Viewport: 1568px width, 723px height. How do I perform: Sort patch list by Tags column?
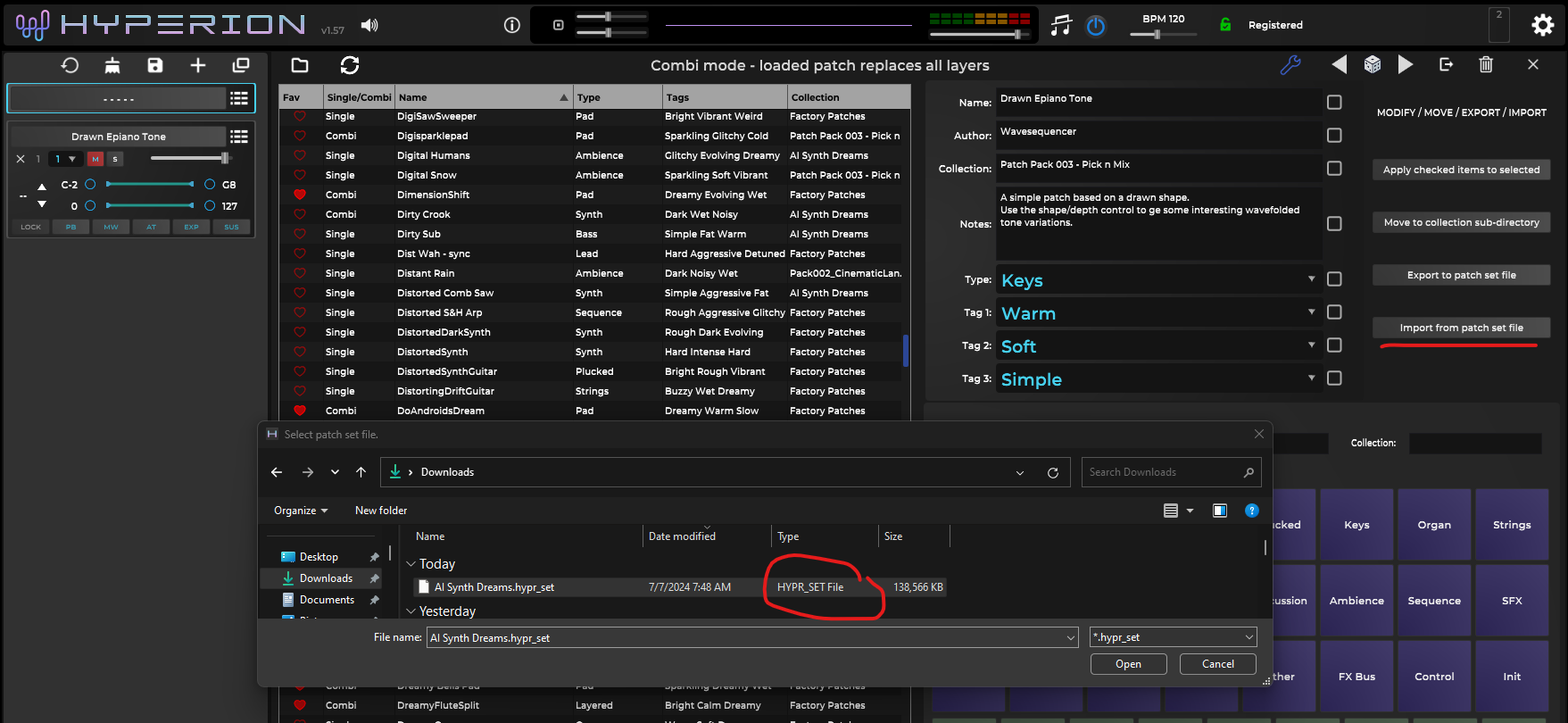(x=724, y=97)
